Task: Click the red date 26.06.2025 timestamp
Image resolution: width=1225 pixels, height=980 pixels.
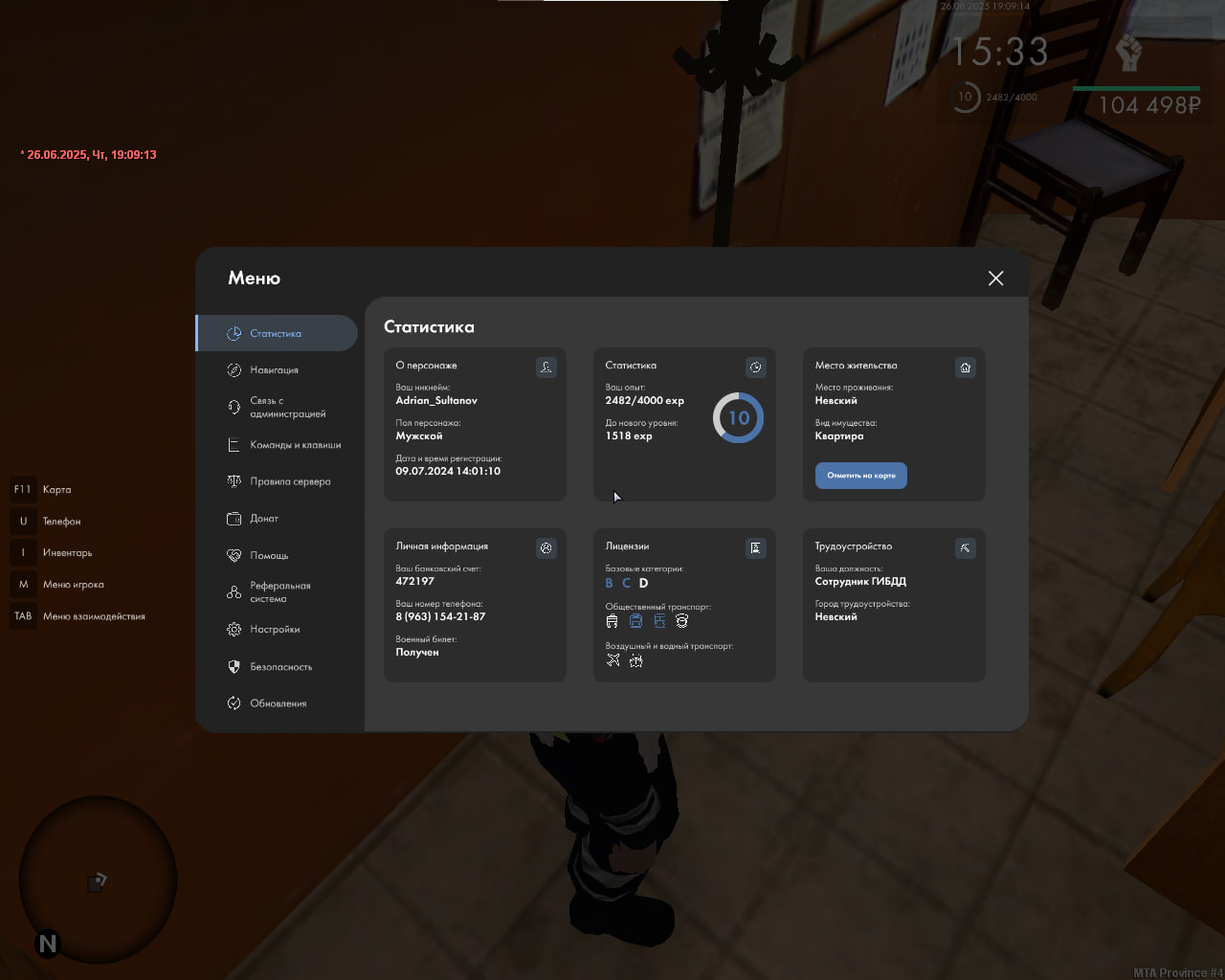Action: click(x=88, y=154)
